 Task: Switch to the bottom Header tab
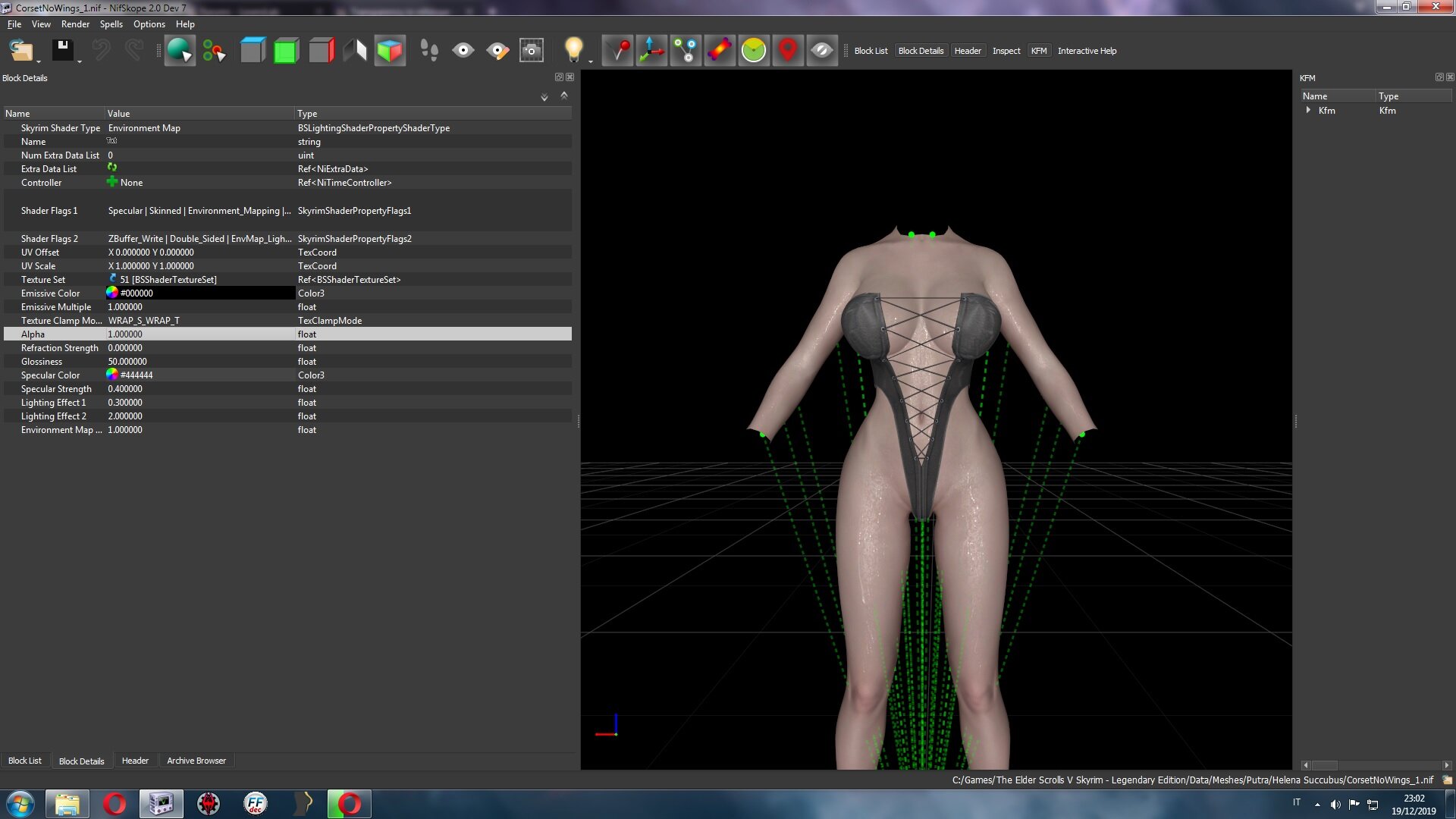point(135,761)
